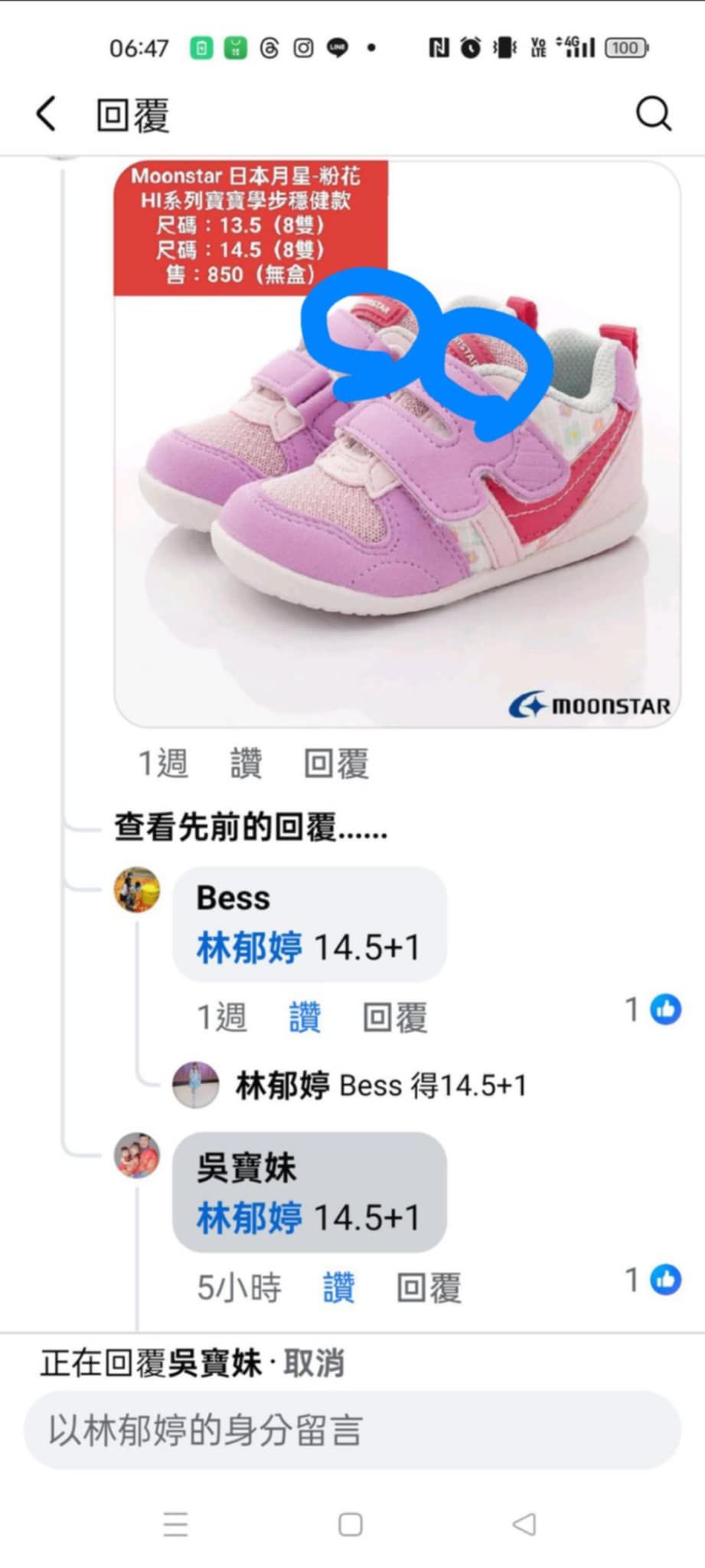705x1568 pixels.
Task: Expand 查看先前的回覆 to see earlier replies
Action: tap(251, 828)
